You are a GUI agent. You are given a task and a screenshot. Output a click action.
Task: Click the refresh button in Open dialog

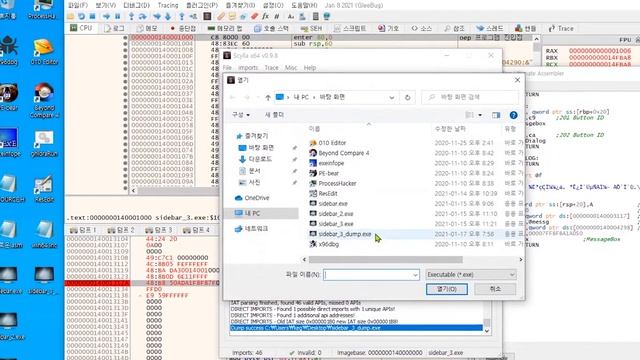click(x=407, y=97)
